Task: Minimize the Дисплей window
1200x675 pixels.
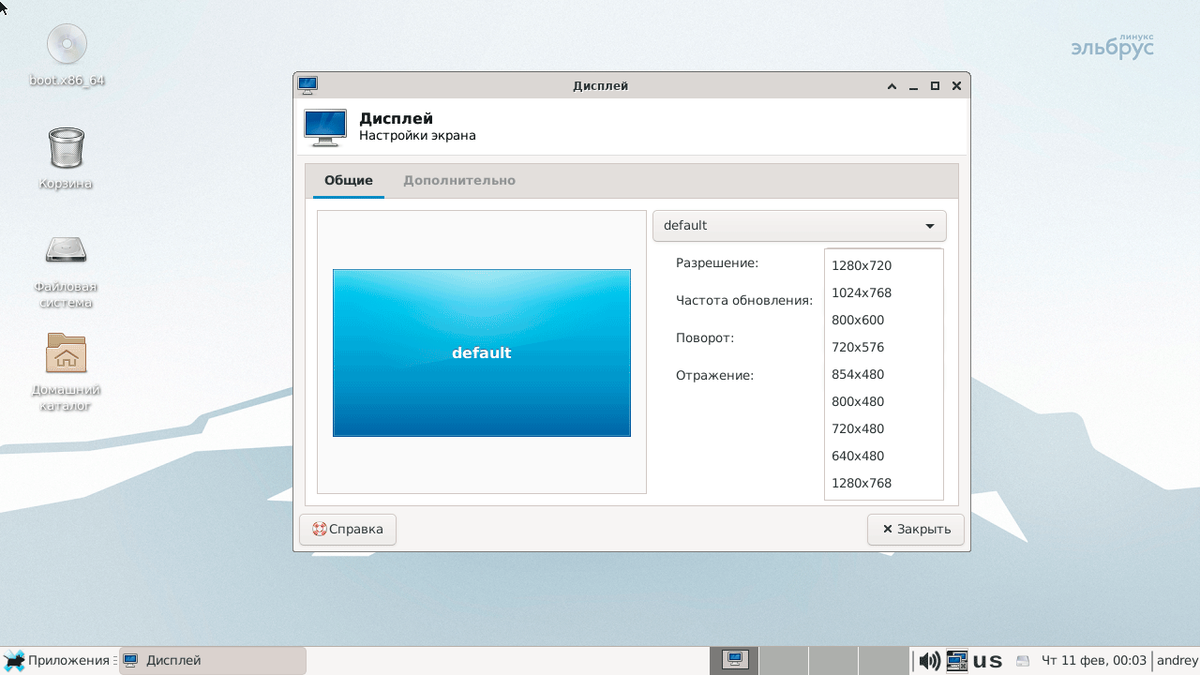Action: click(913, 87)
